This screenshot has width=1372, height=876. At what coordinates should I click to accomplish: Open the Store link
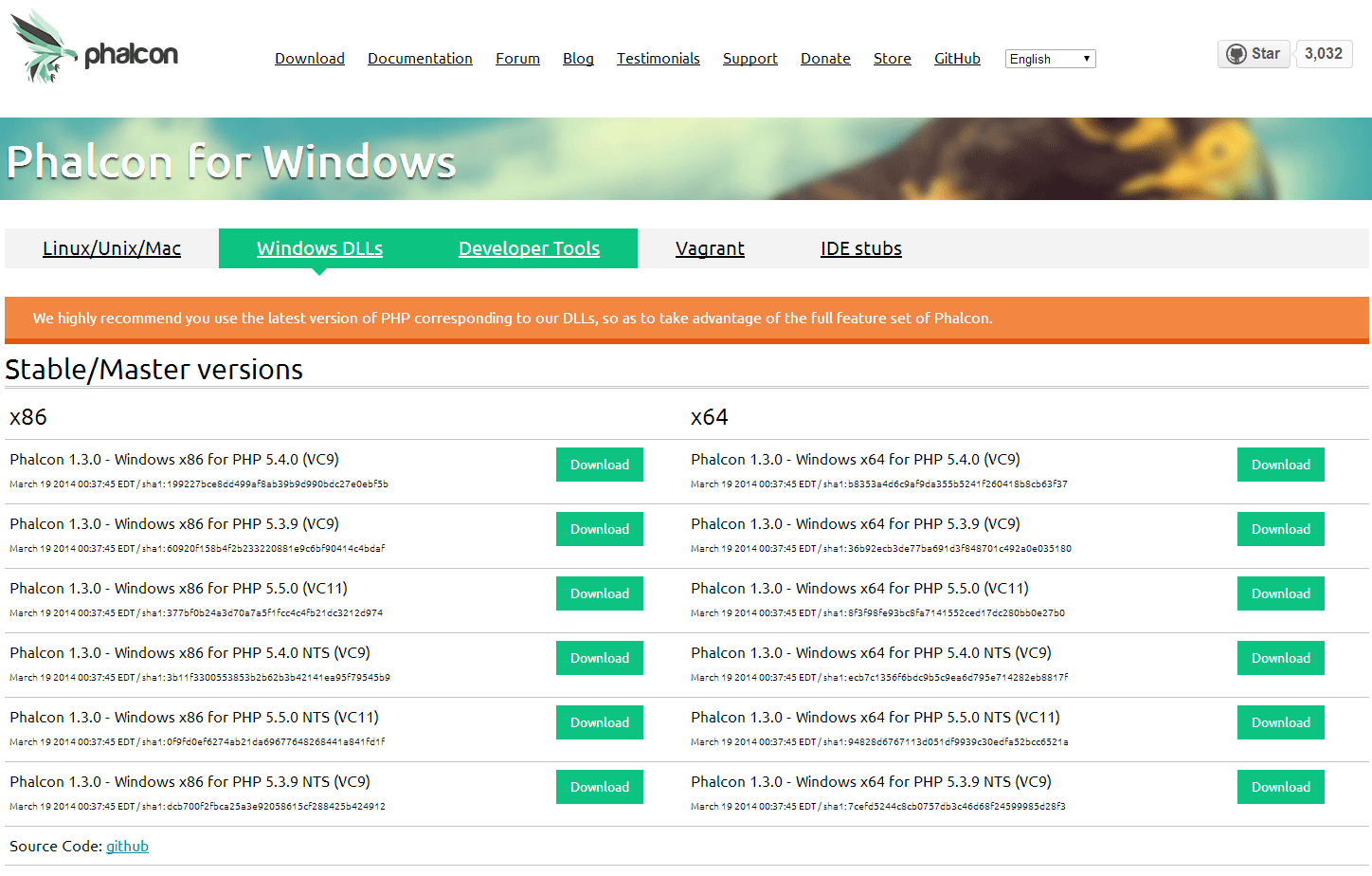[x=893, y=59]
